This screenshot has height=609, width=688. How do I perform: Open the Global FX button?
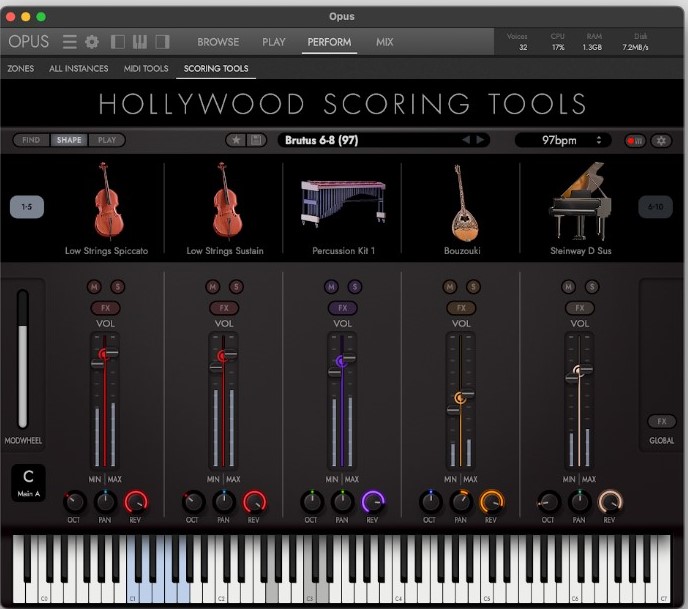662,422
